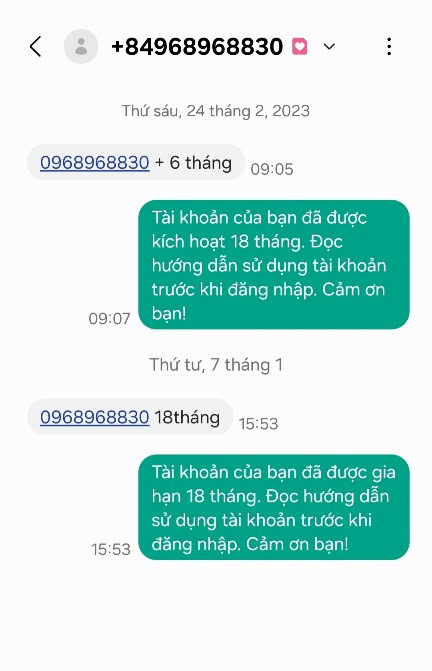Viewport: 432px width, 671px height.
Task: Tap the 09:05 timestamp
Action: [272, 169]
